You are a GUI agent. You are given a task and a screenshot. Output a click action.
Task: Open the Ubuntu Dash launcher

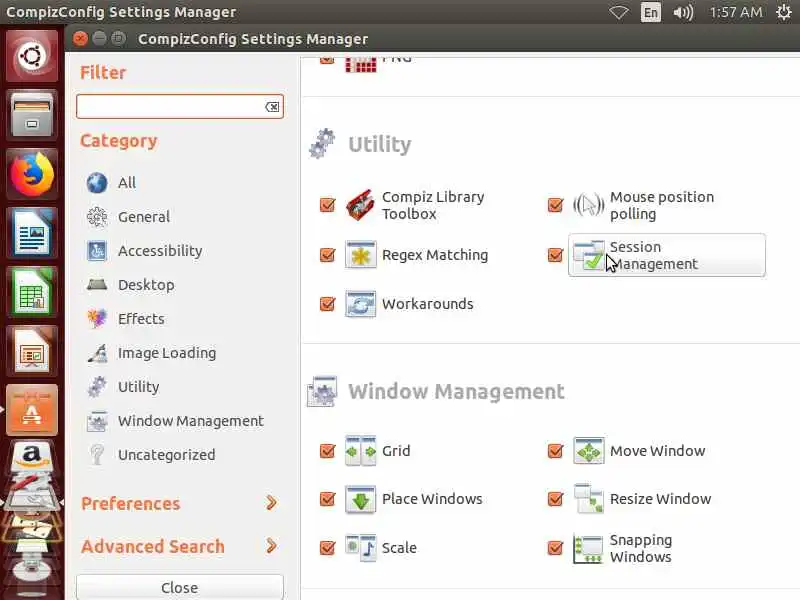tap(32, 56)
